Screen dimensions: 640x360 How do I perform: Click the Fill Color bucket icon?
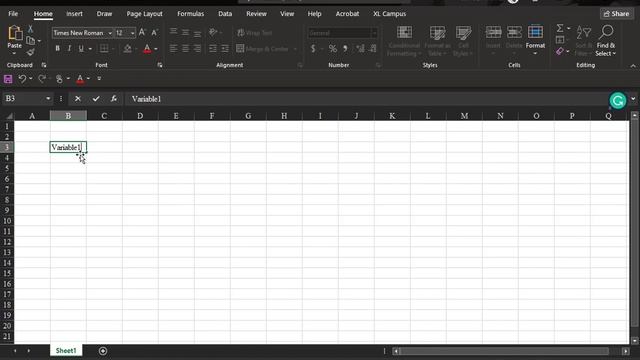[x=127, y=49]
